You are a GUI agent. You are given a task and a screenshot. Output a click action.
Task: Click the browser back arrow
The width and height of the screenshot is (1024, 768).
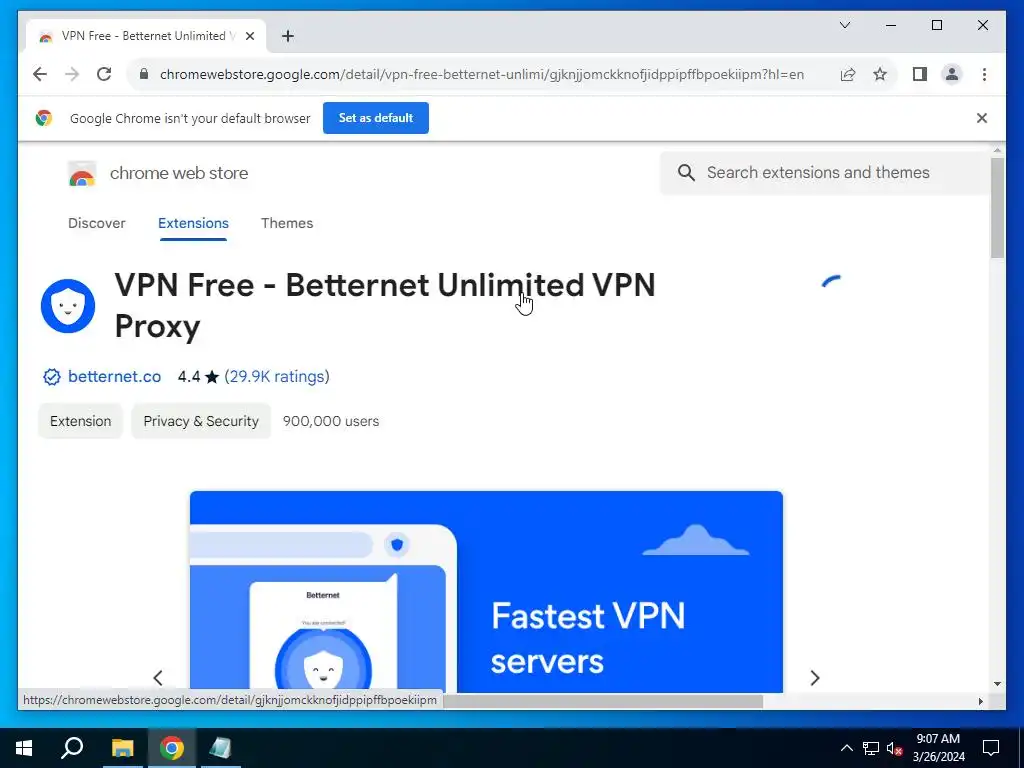click(x=40, y=74)
